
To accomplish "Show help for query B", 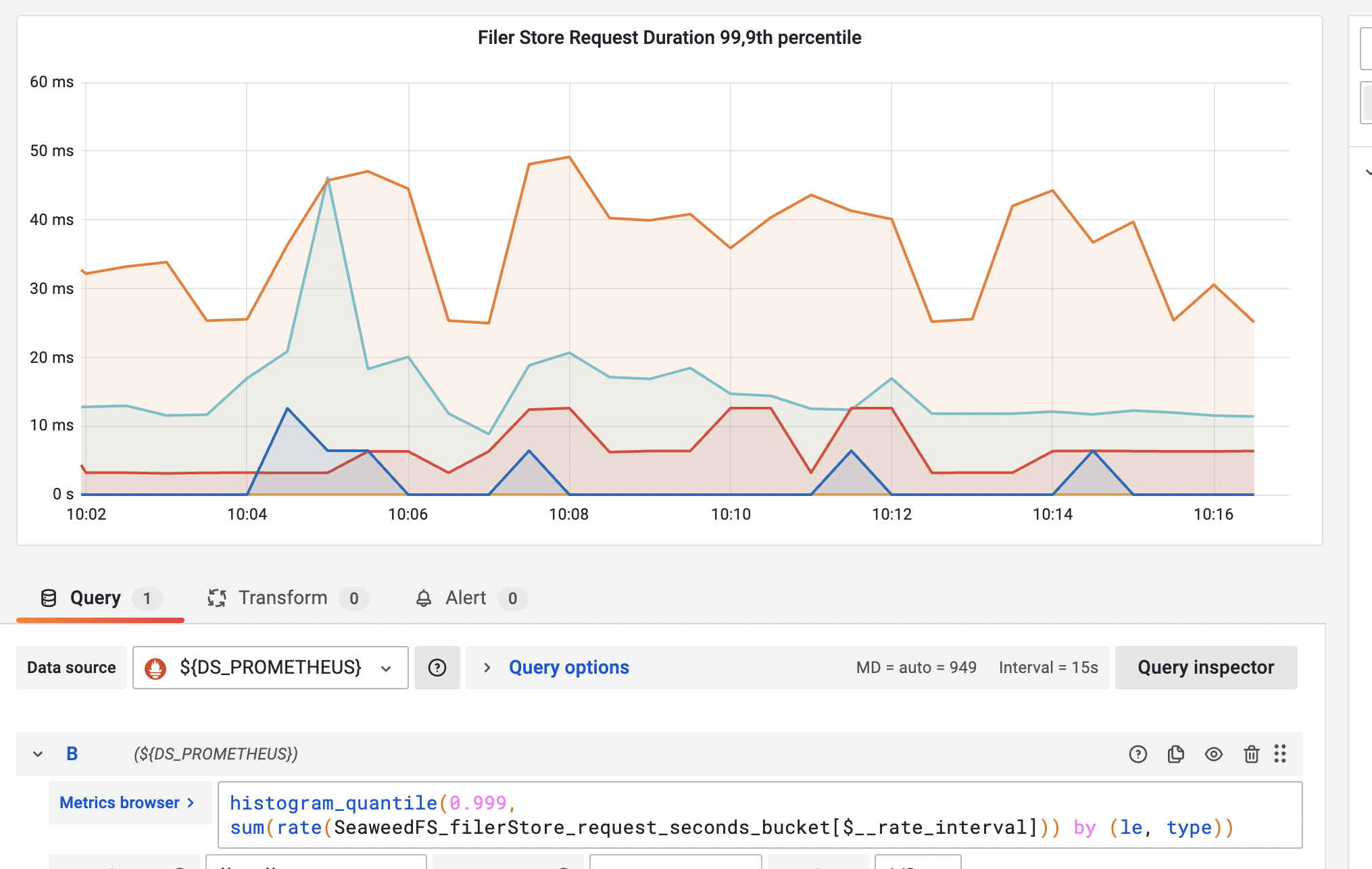I will (x=1138, y=754).
